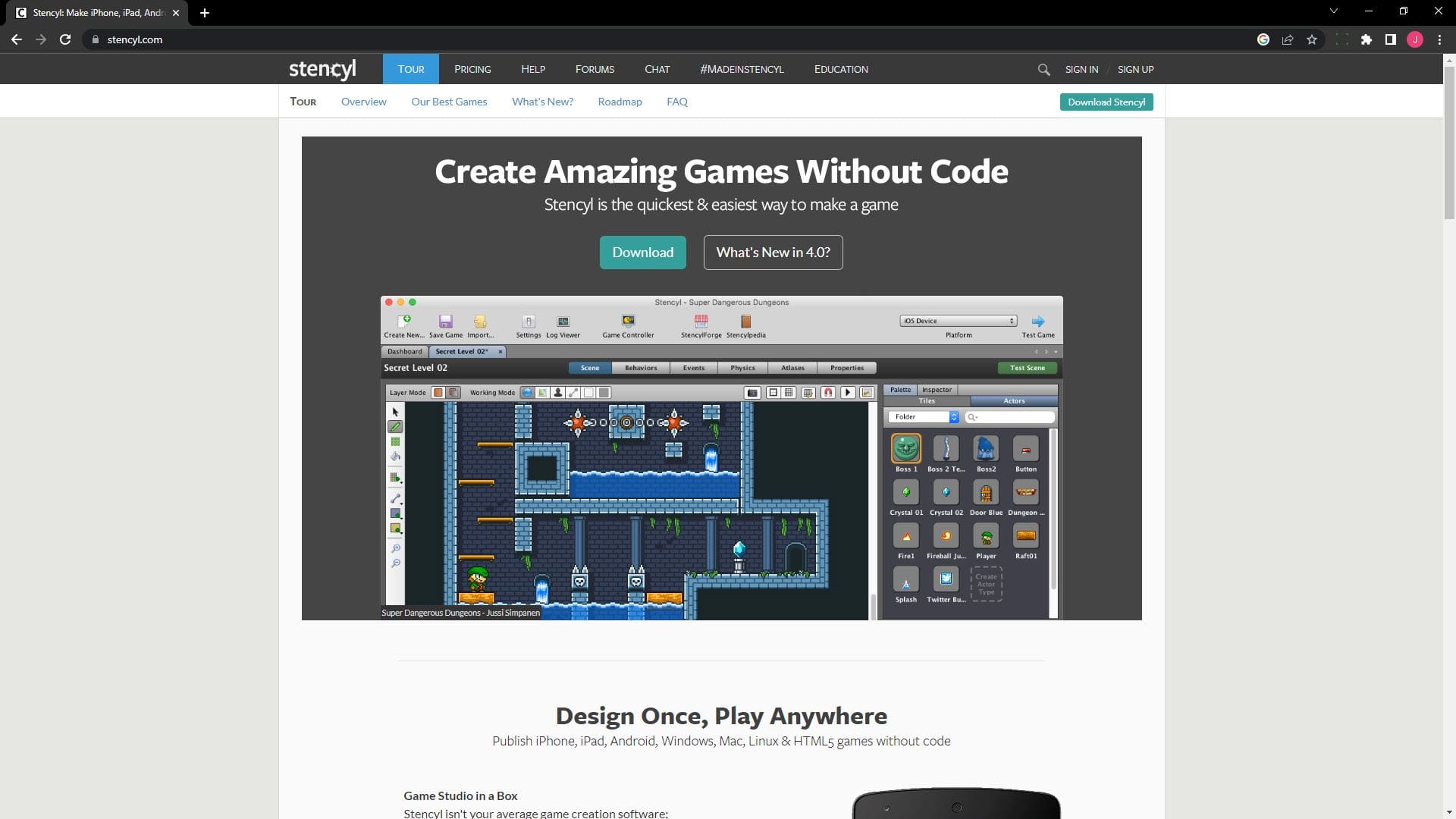Screen dimensions: 1456x819
Task: Open the Our Best Games link
Action: (x=449, y=102)
